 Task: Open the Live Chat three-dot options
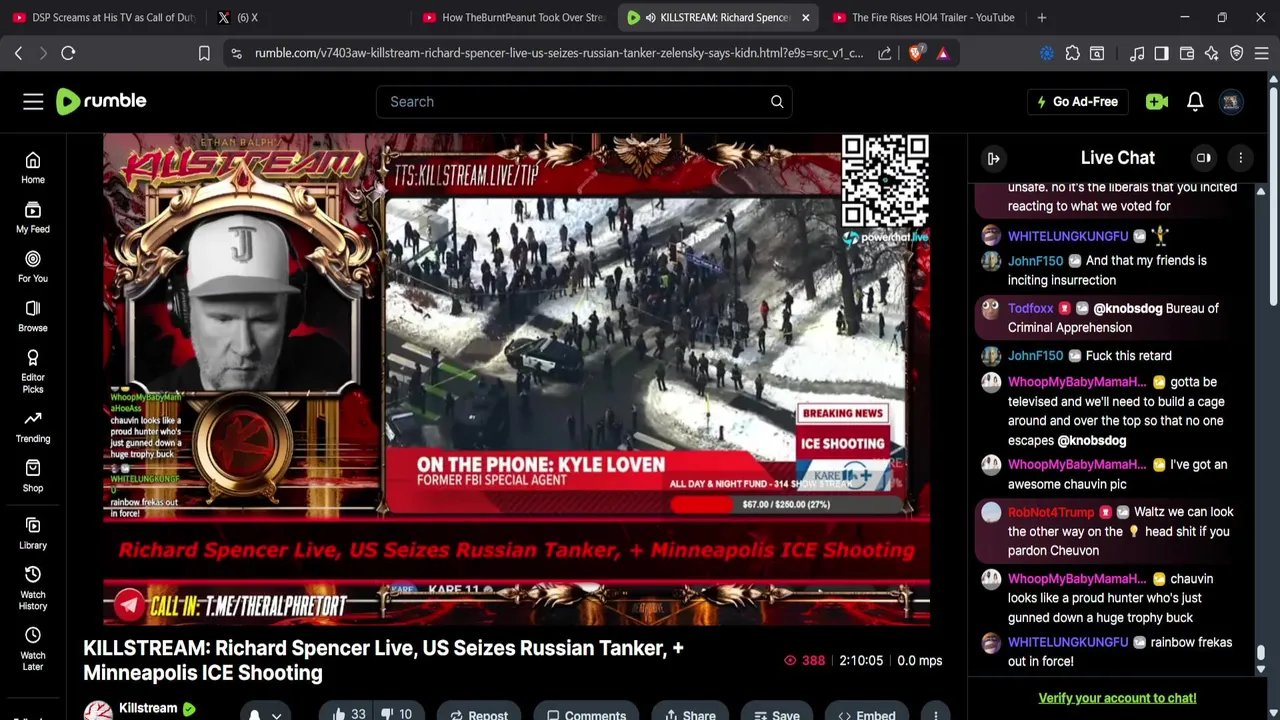1241,158
